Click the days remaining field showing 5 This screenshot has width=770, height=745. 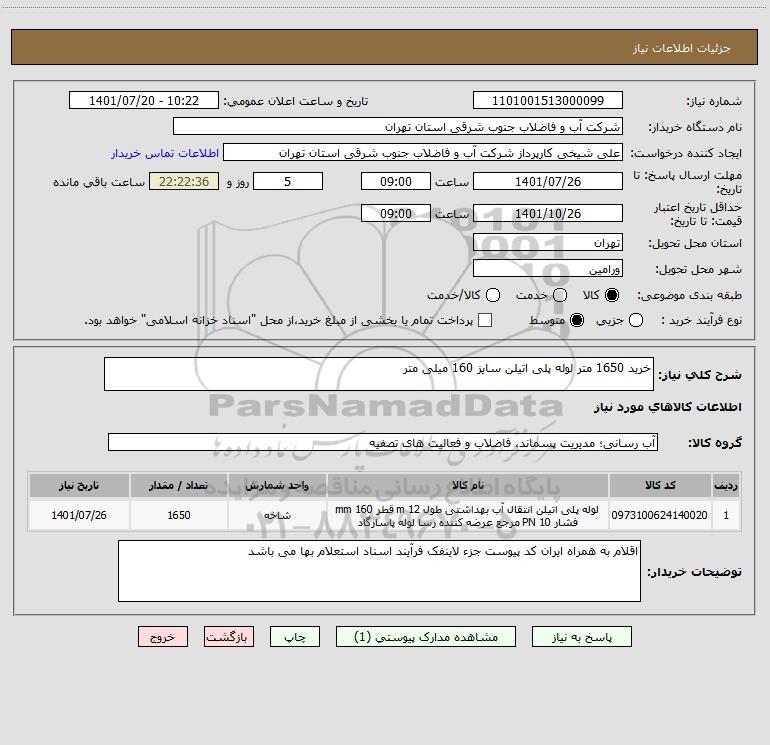(x=288, y=182)
